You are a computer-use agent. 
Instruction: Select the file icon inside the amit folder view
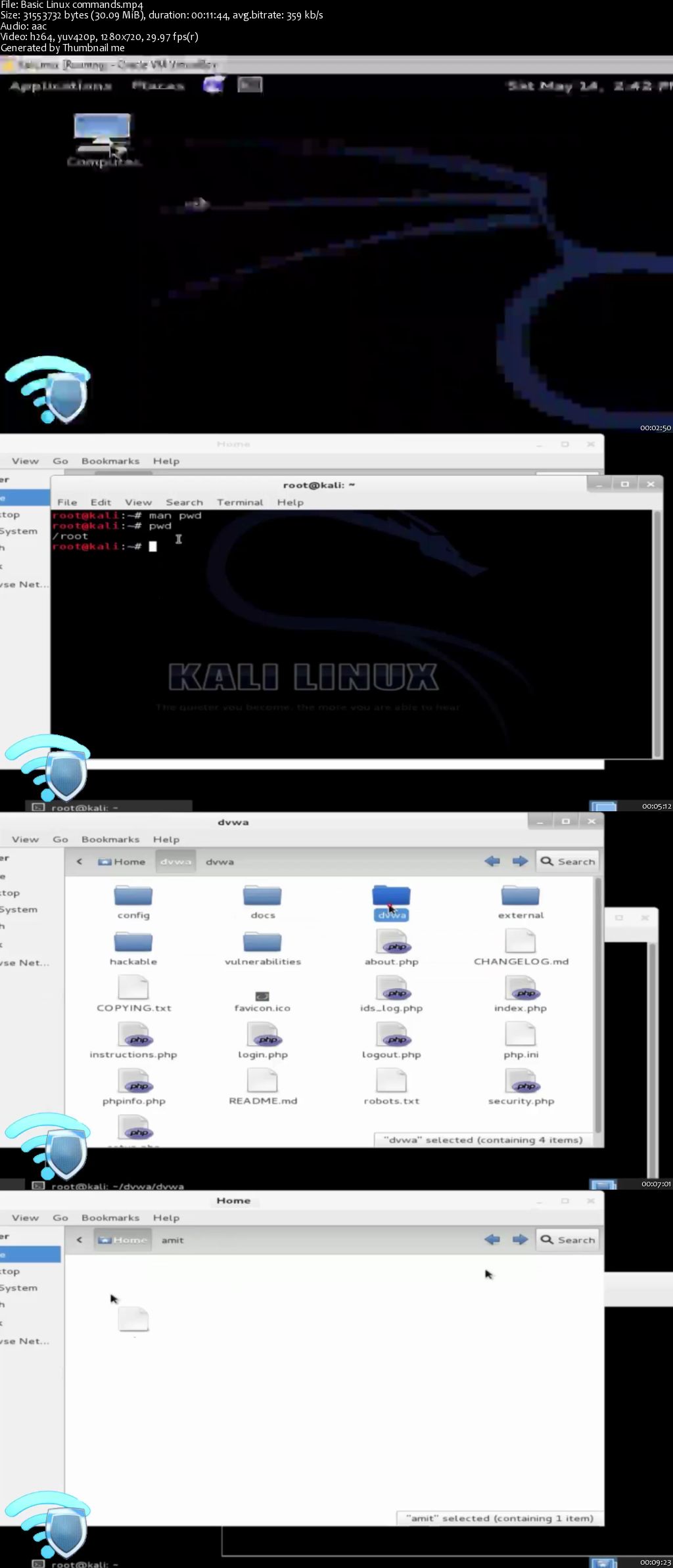(133, 1319)
